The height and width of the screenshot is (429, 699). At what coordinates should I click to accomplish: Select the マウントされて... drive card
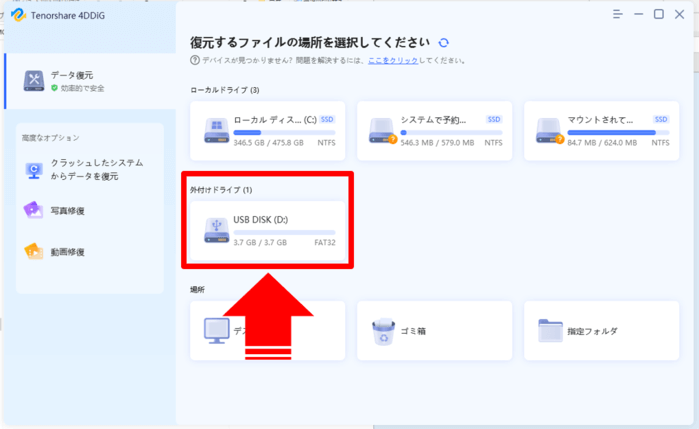point(601,131)
